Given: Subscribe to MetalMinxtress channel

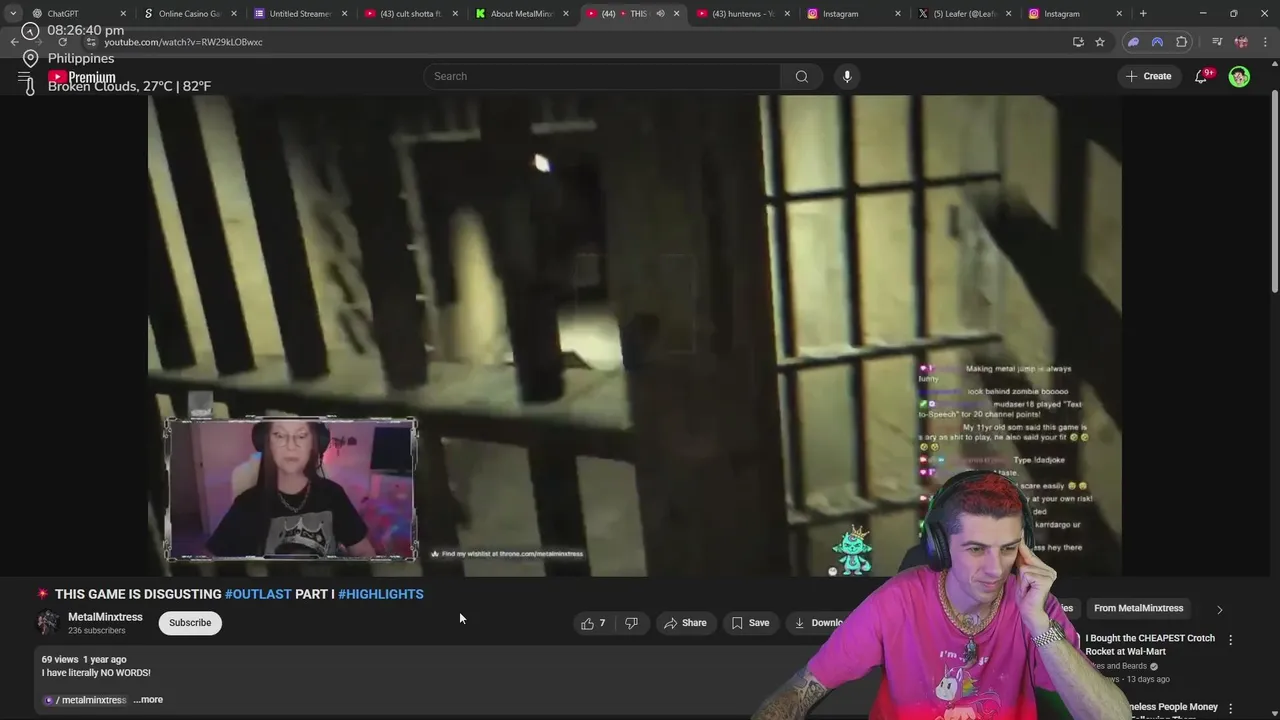Looking at the screenshot, I should click(x=190, y=623).
